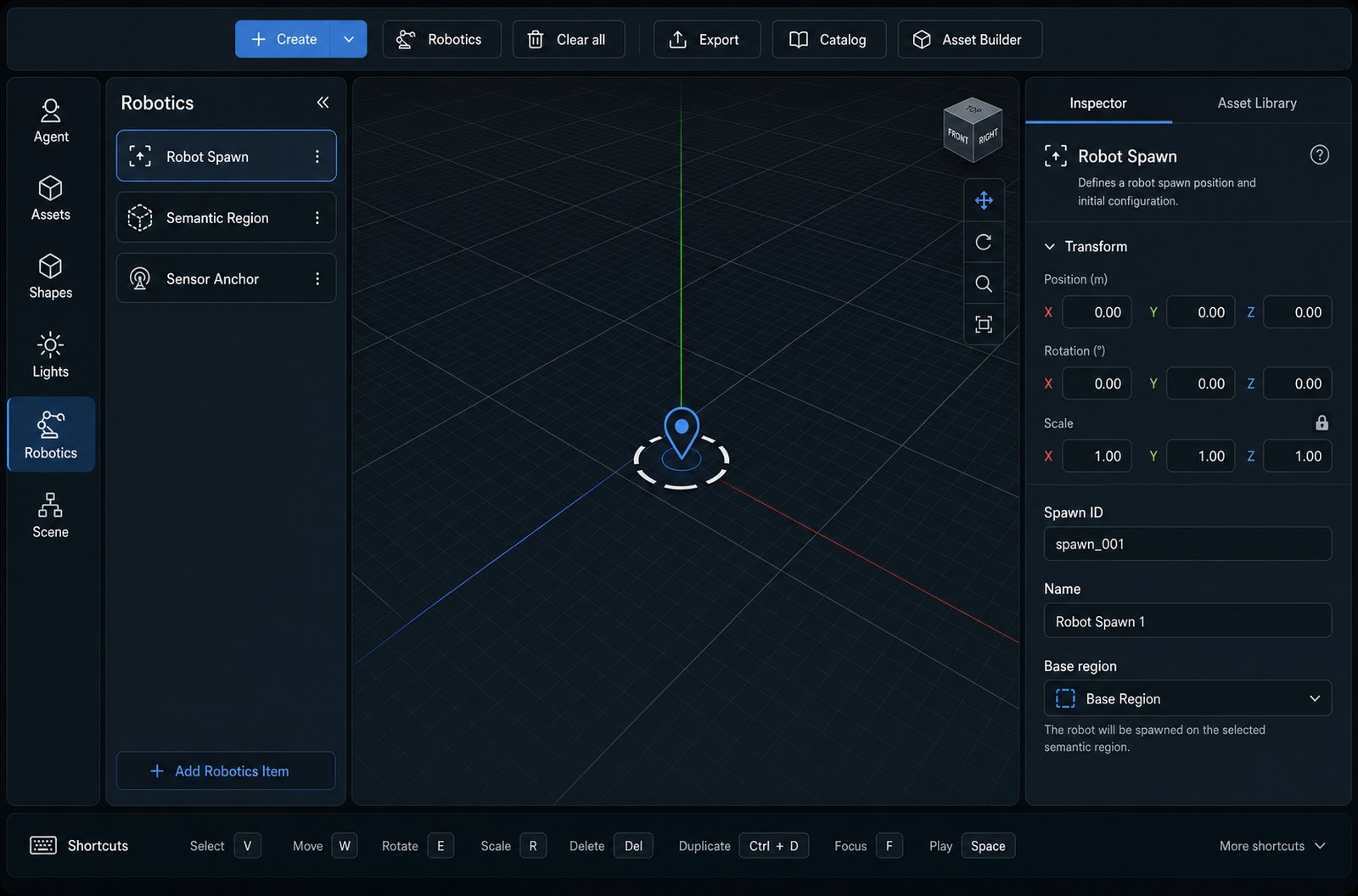
Task: Click the Create button
Action: coord(283,39)
